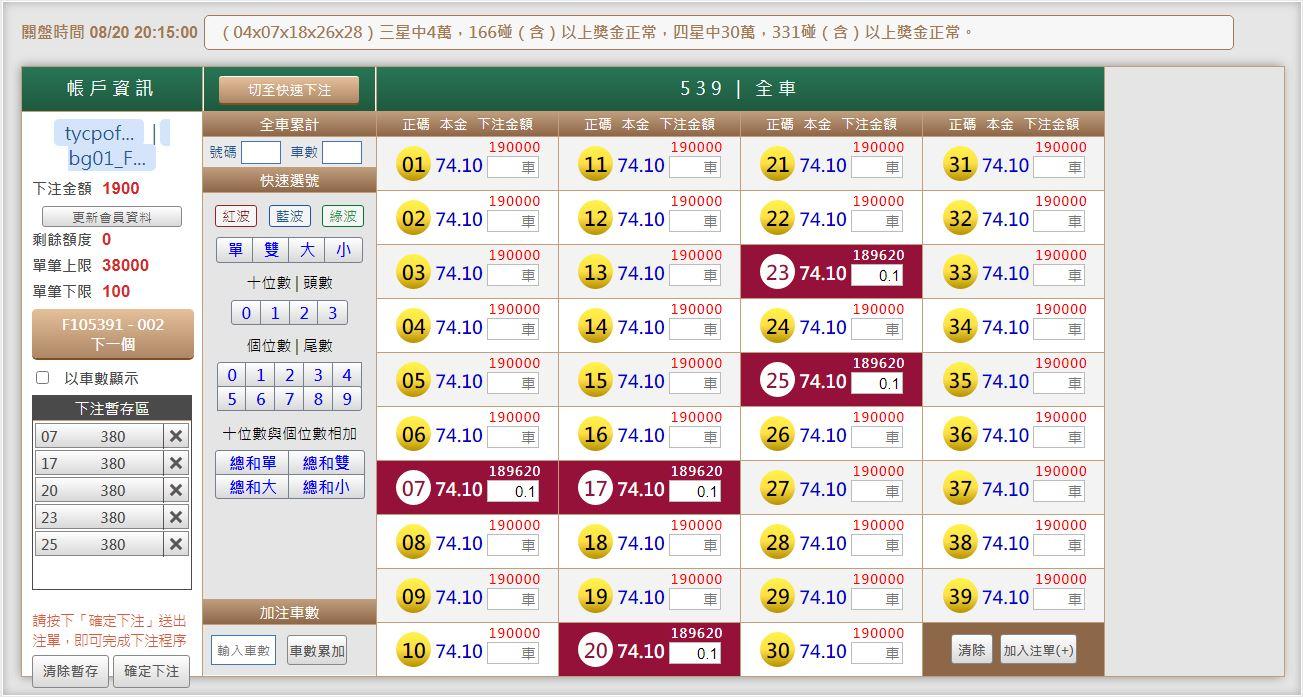Click 車數累加 button
This screenshot has width=1303, height=697.
click(x=317, y=651)
